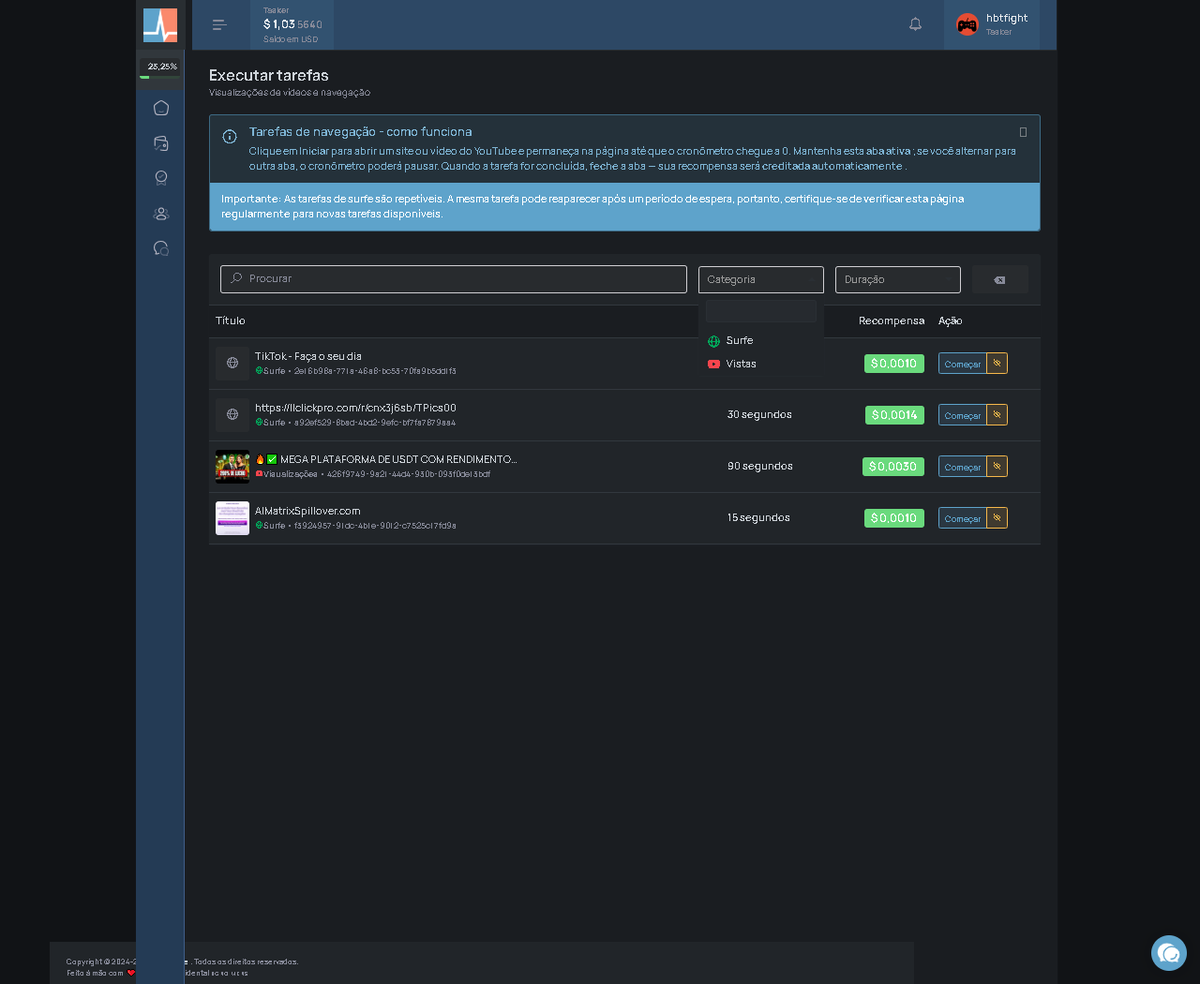Click the Ação column header

click(x=950, y=321)
